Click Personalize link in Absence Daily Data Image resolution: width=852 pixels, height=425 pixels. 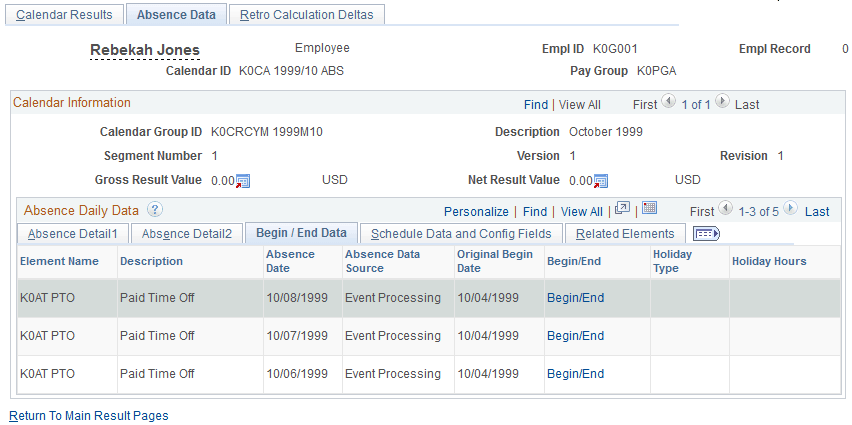(x=476, y=211)
